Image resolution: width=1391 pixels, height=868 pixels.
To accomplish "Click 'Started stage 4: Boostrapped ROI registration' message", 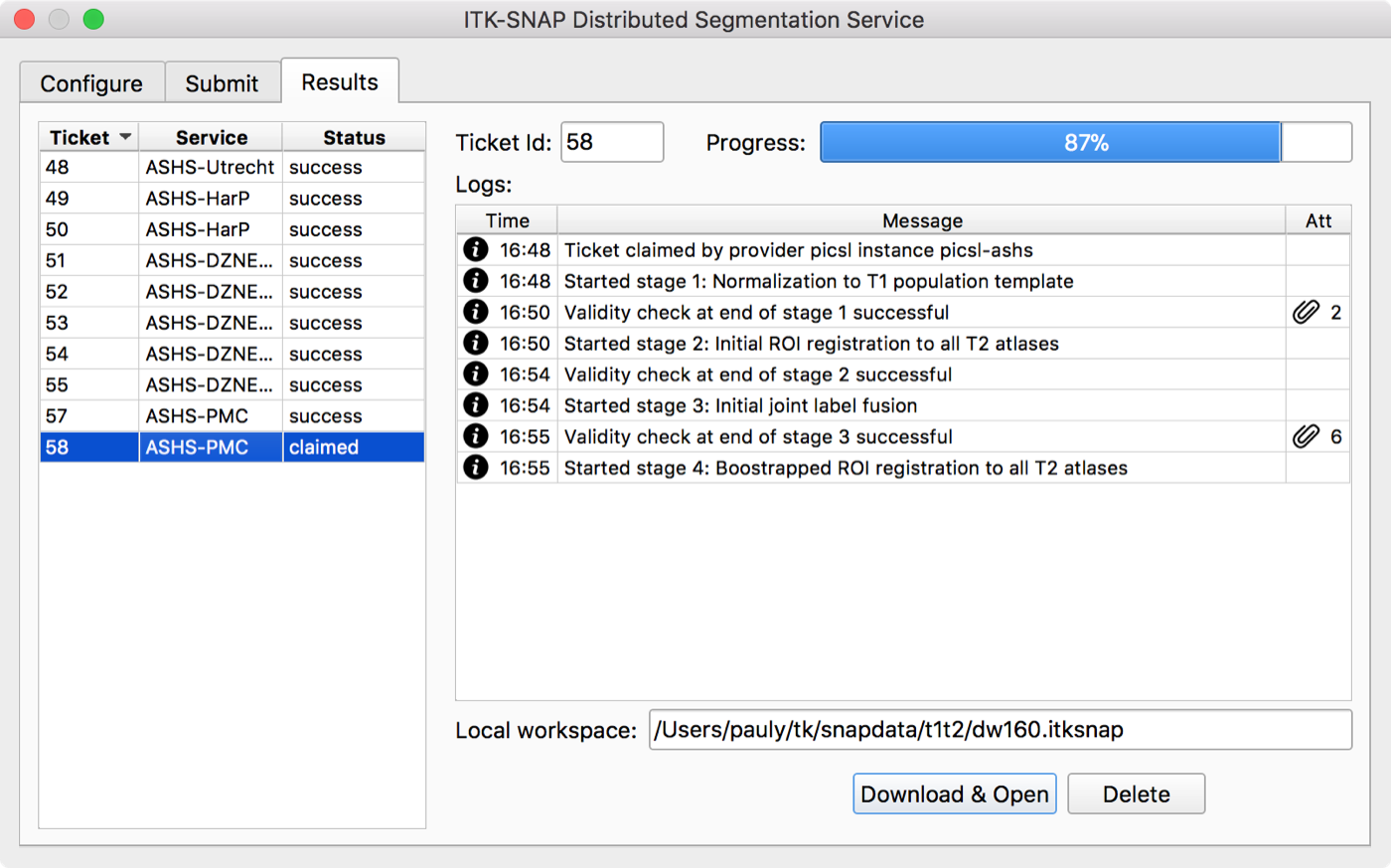I will point(846,468).
